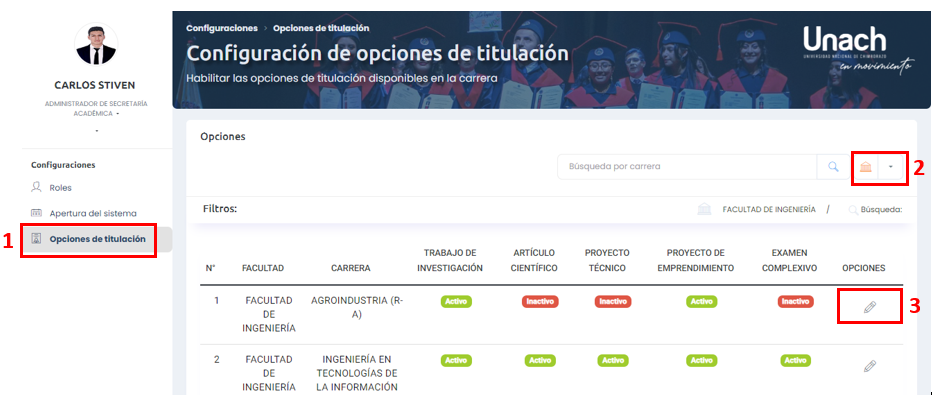Click Agroindustria's Inactivo badge under Examen Complexivo
The width and height of the screenshot is (933, 395).
pyautogui.click(x=795, y=302)
